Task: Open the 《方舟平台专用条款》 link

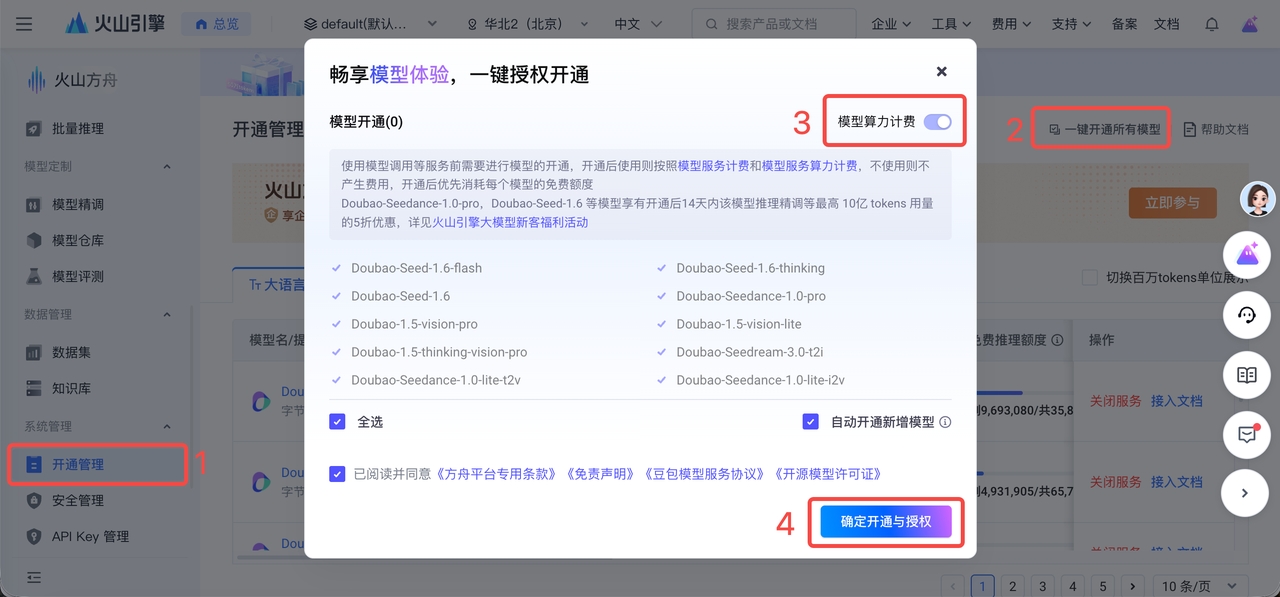Action: (497, 474)
